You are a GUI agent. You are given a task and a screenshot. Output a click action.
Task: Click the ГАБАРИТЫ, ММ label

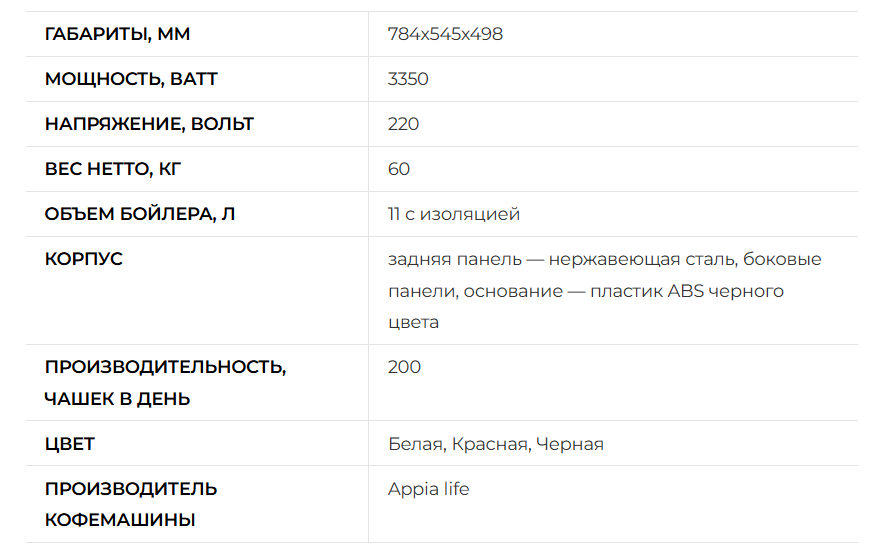(x=117, y=34)
